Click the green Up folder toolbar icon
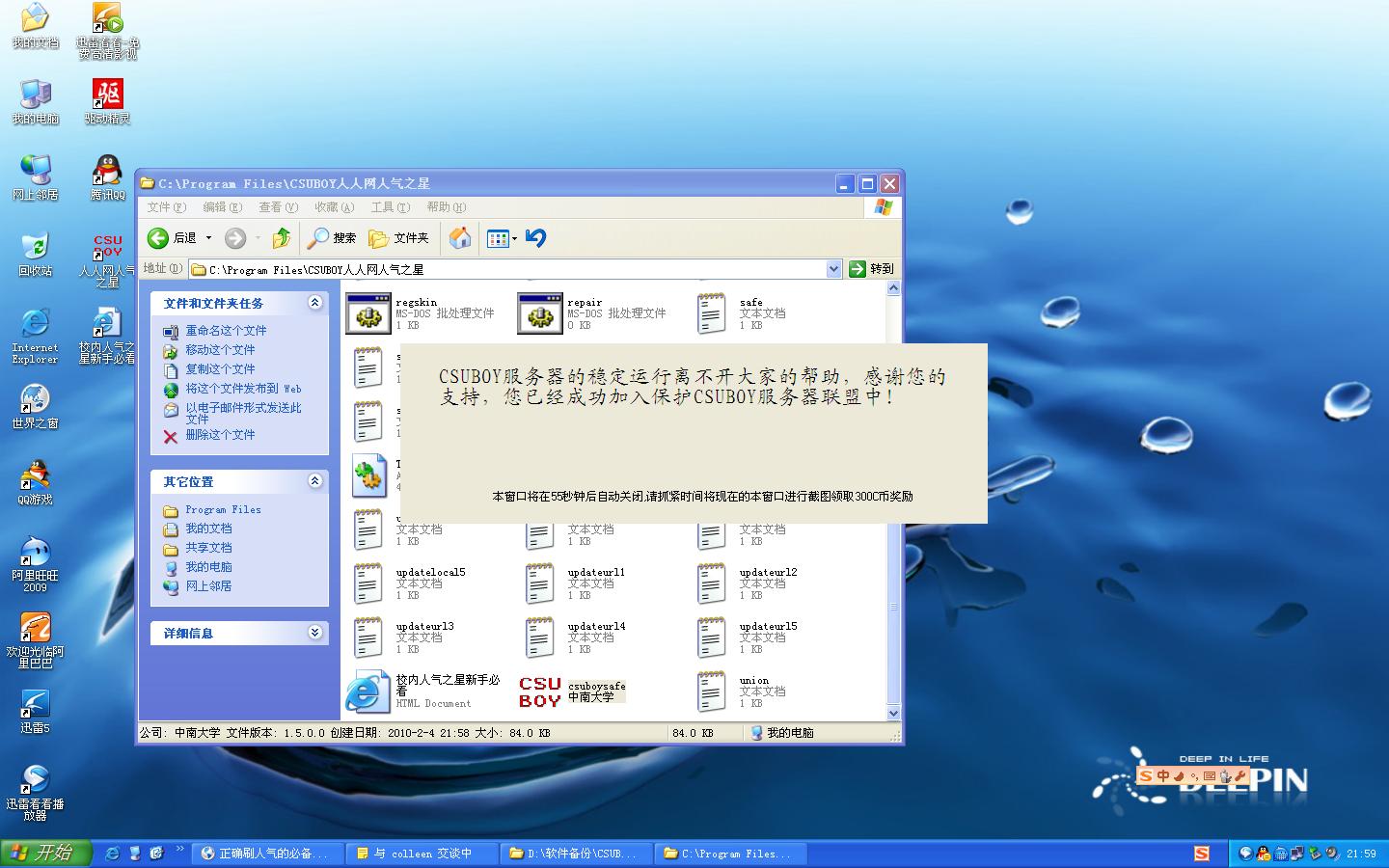 [x=282, y=238]
